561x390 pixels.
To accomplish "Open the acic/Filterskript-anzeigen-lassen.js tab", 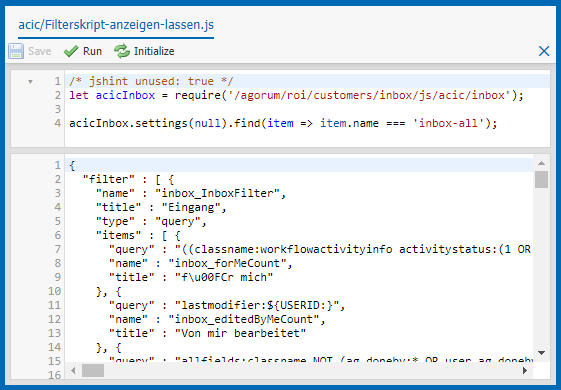I will [116, 25].
